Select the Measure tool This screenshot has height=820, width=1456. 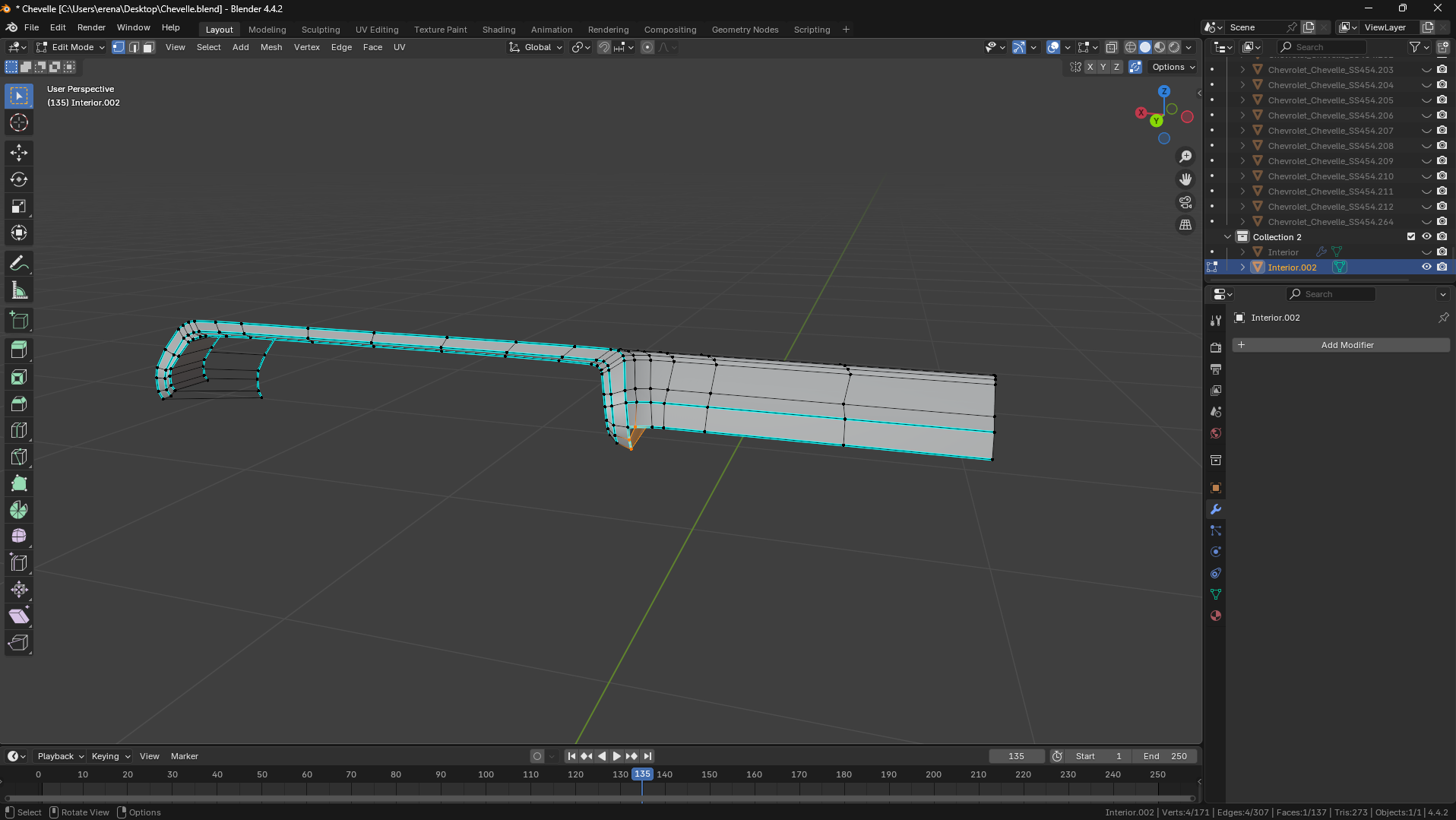(19, 290)
